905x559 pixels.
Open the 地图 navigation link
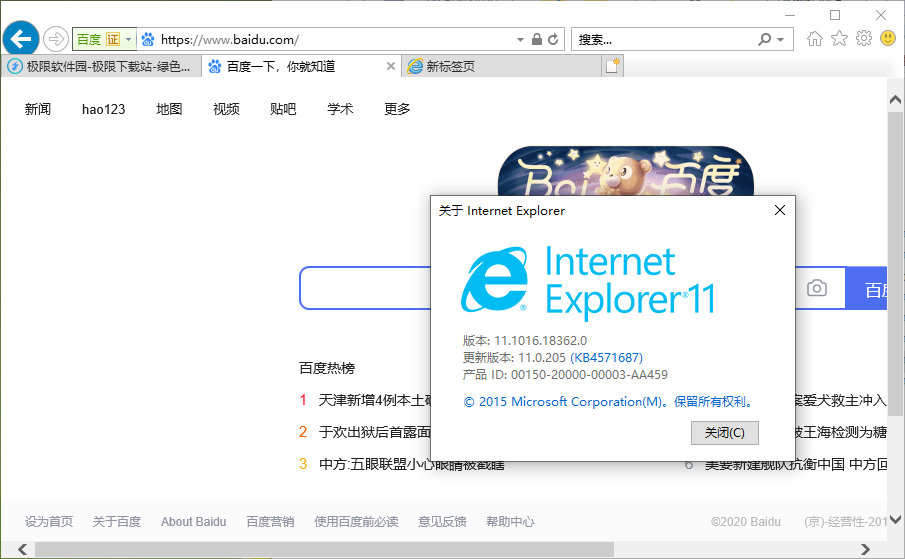[x=169, y=109]
